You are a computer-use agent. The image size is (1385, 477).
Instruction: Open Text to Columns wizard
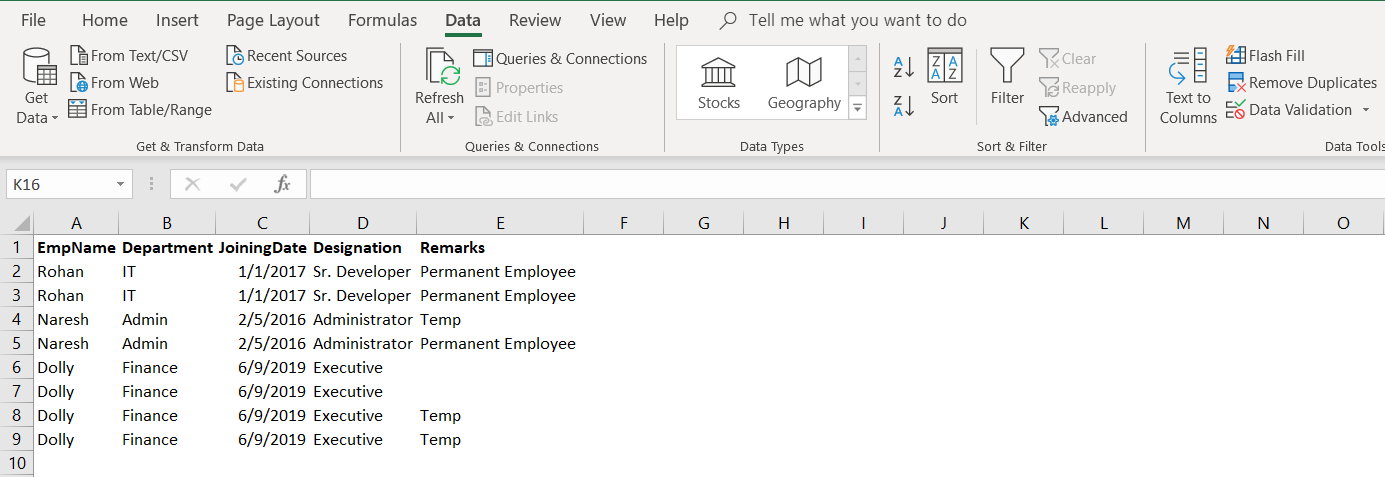(1188, 86)
